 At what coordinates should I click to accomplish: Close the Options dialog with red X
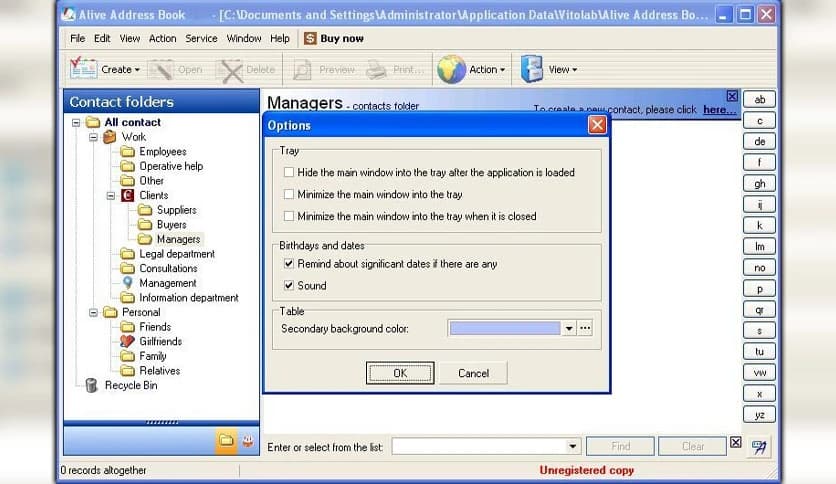[597, 125]
